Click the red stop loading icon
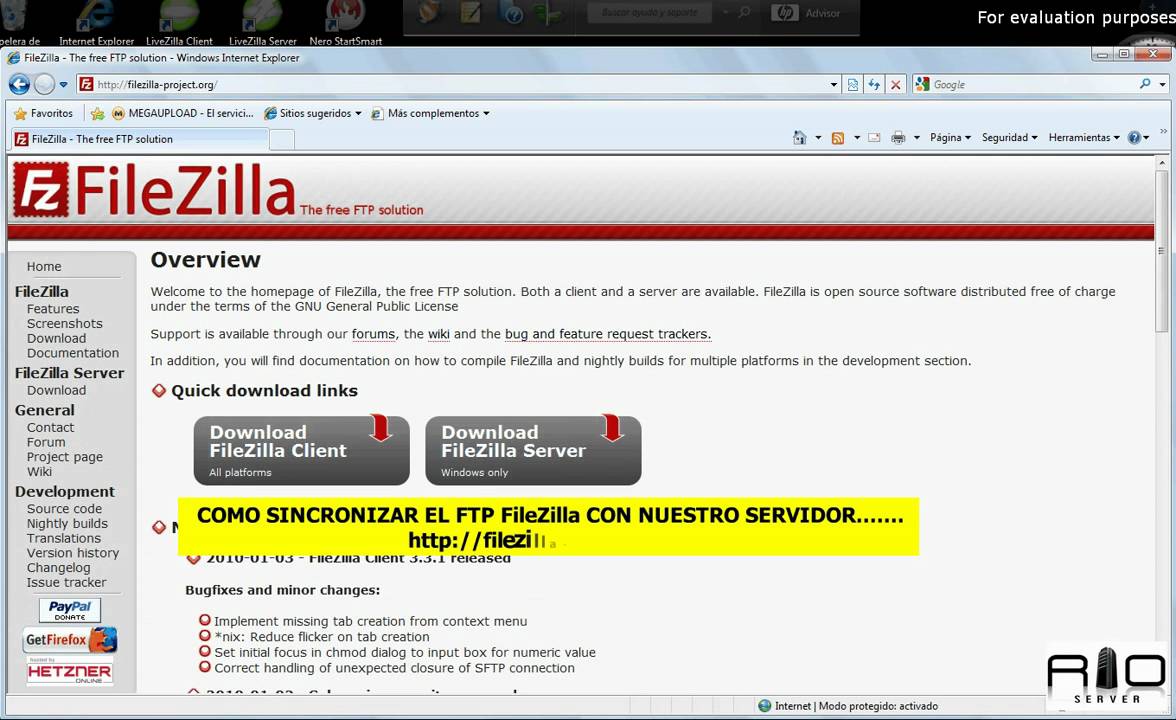 coord(896,85)
